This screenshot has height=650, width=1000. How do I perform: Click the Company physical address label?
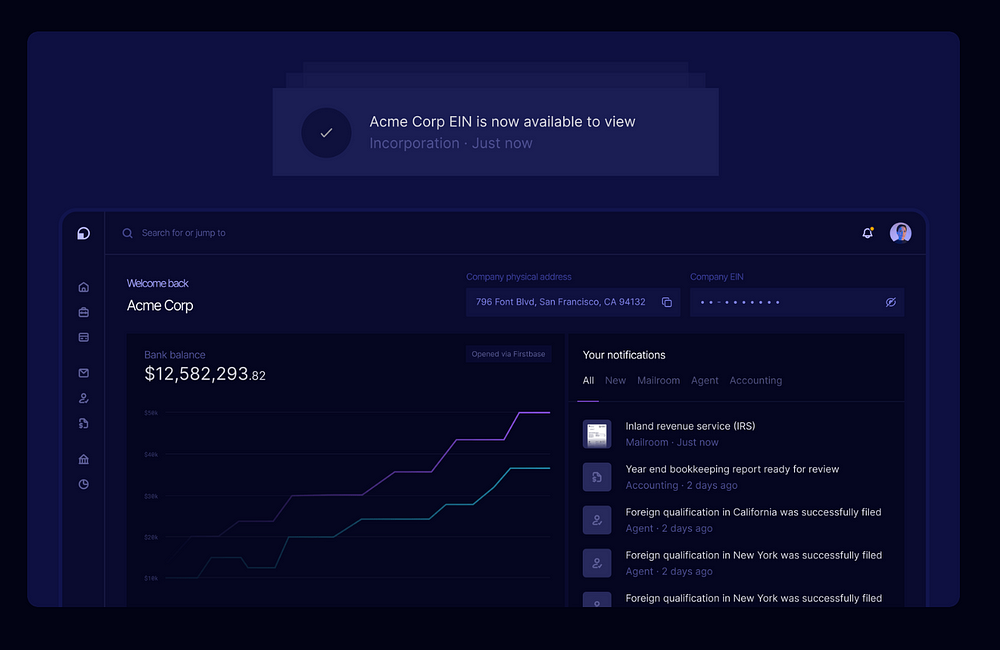click(518, 277)
